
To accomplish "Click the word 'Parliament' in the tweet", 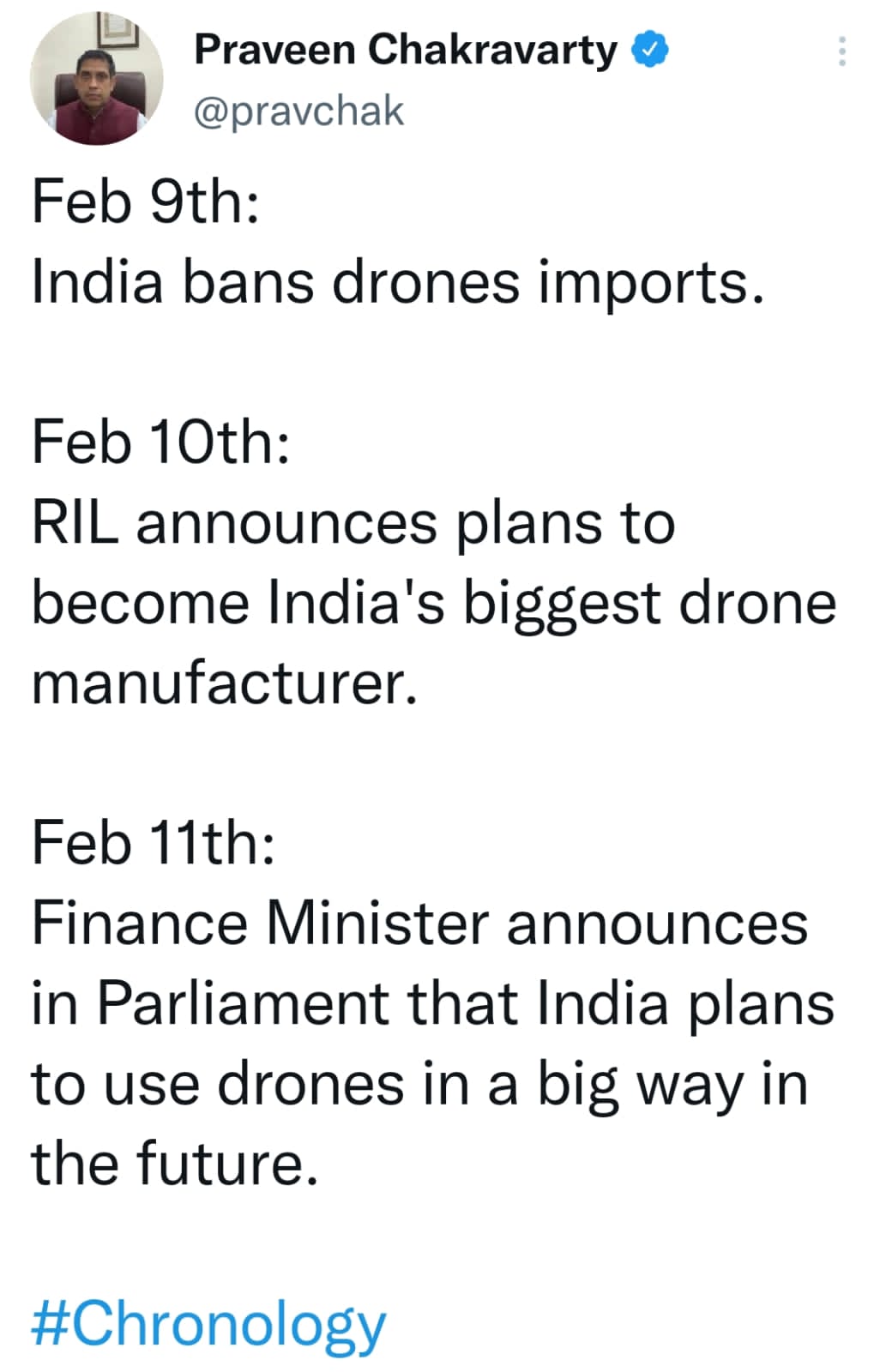I will (243, 1003).
